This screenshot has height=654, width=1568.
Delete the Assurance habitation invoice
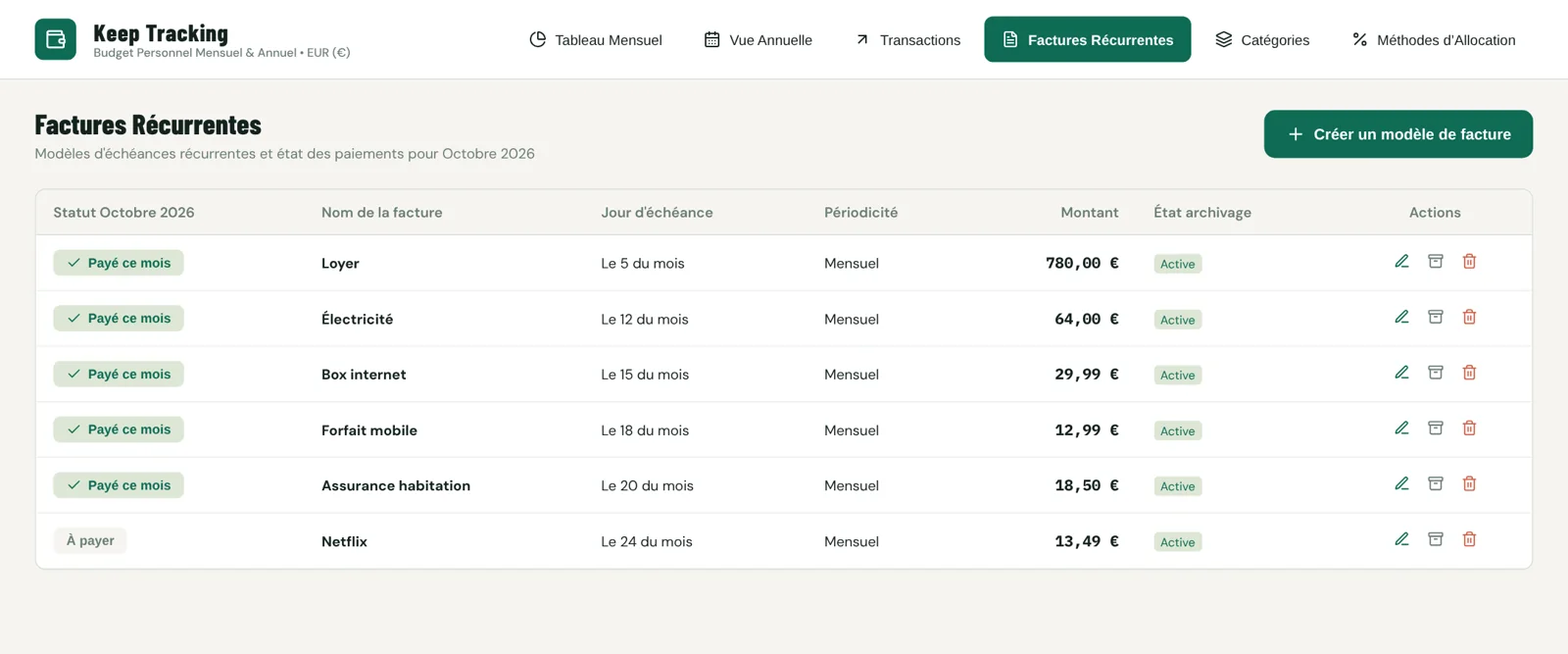click(1469, 484)
